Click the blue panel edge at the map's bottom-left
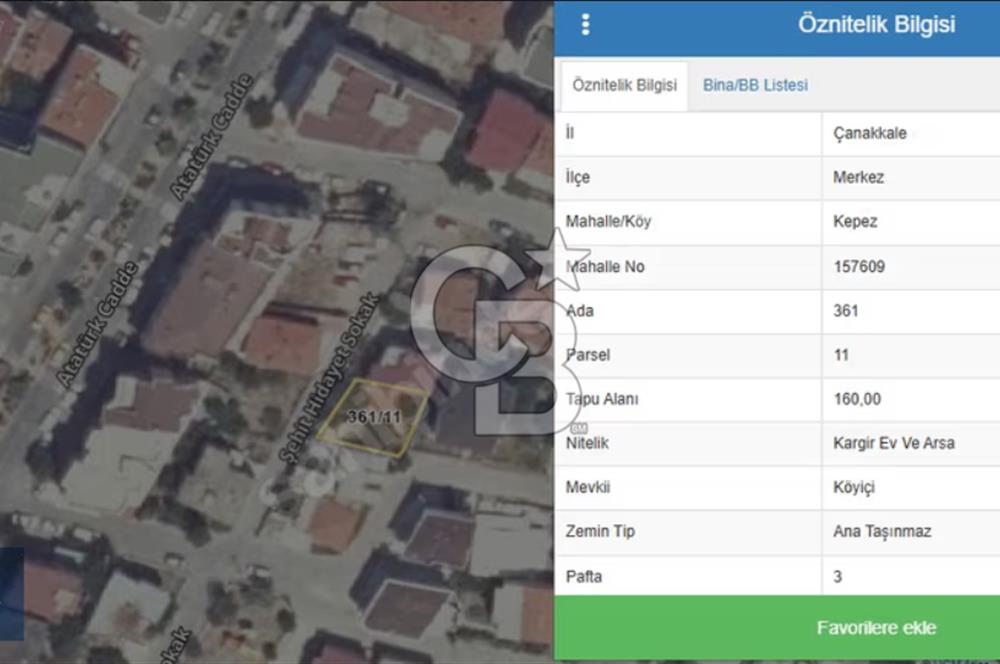Image resolution: width=1000 pixels, height=664 pixels. 11,593
